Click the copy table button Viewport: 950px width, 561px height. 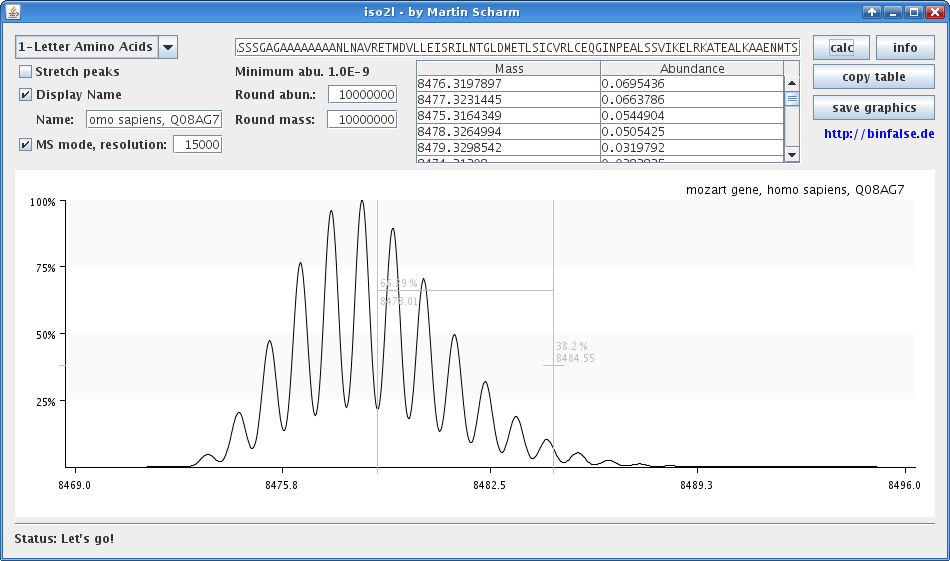click(873, 77)
